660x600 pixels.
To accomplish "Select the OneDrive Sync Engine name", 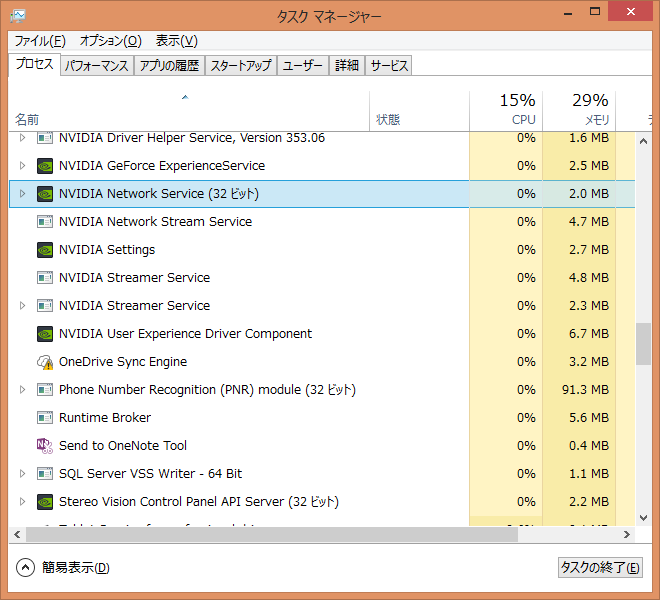I will point(123,362).
